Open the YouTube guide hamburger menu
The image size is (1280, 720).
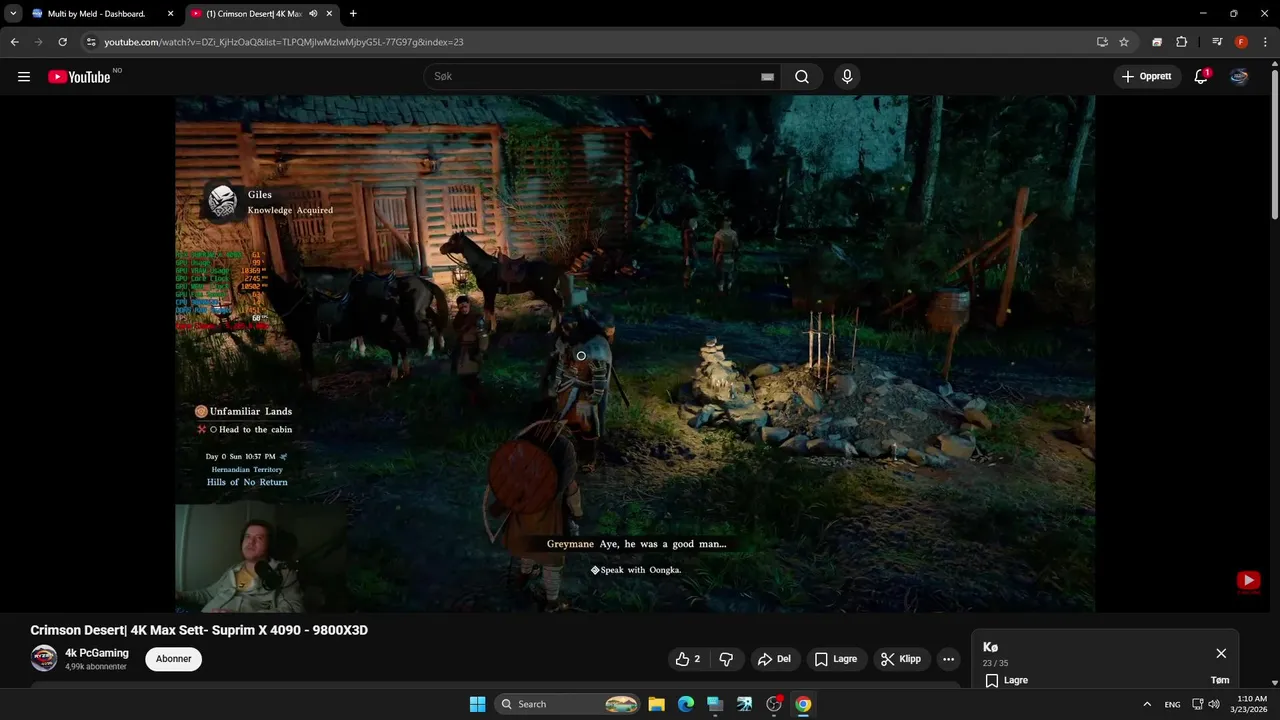(24, 77)
